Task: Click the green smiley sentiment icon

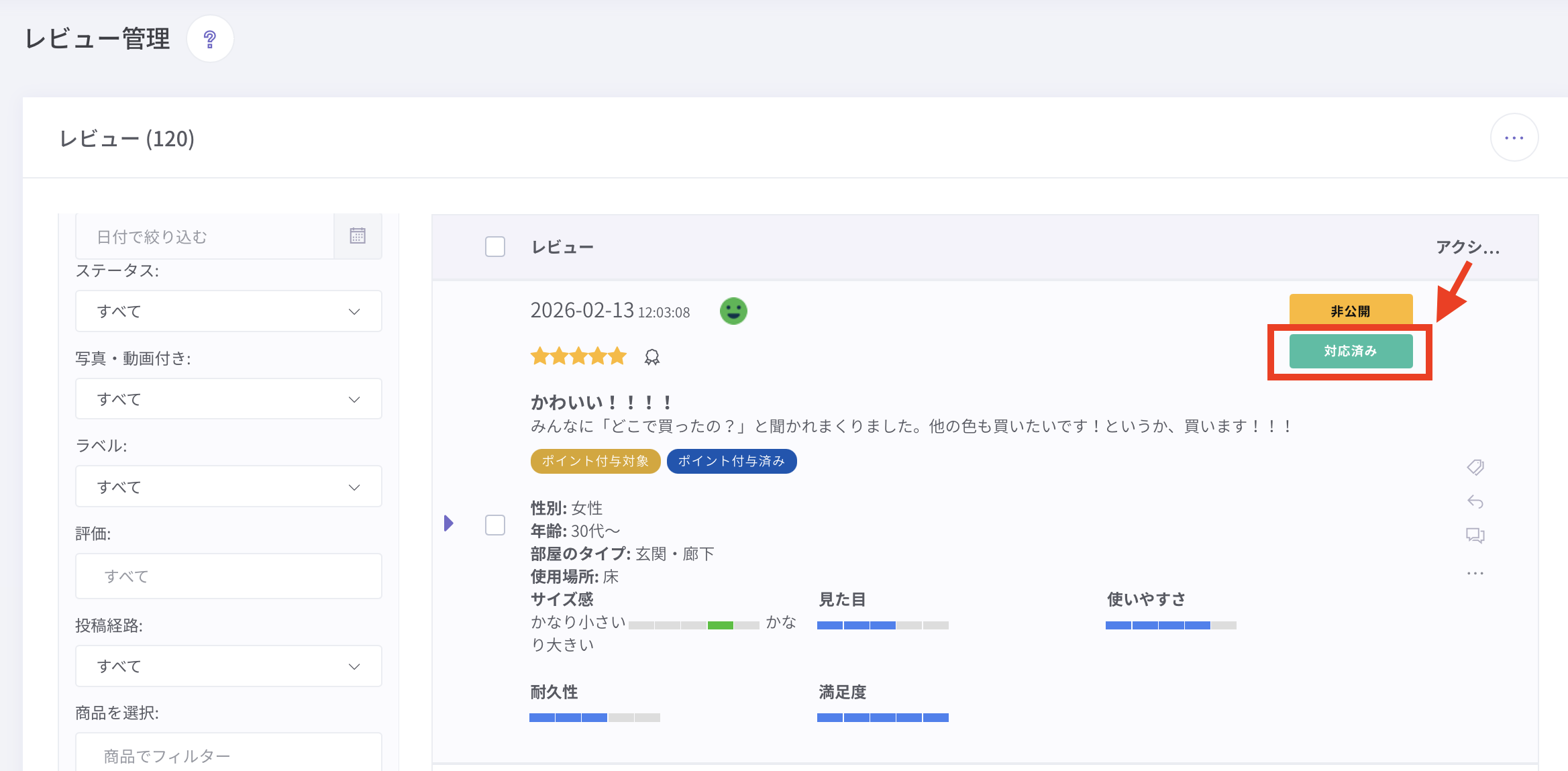Action: click(x=733, y=311)
